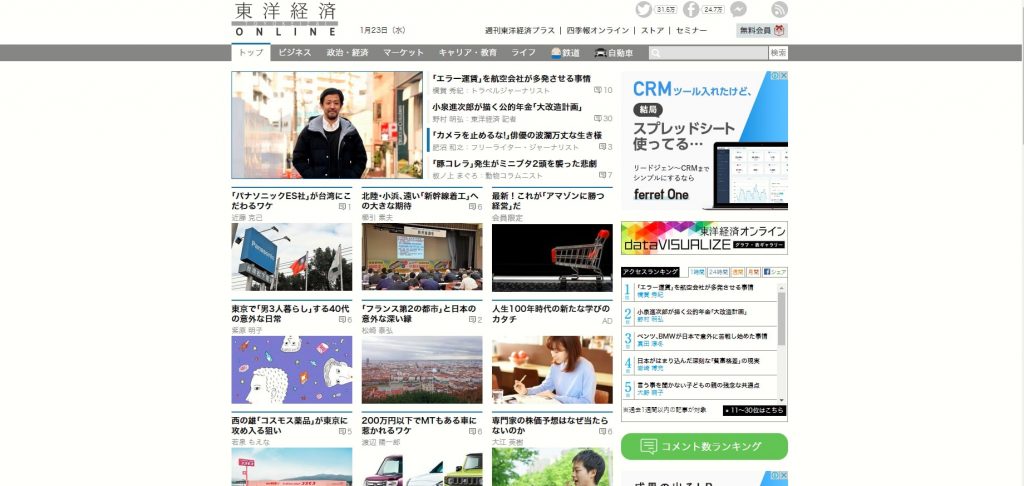Open the red shopping cart thumbnail
This screenshot has width=1024, height=486.
click(552, 257)
